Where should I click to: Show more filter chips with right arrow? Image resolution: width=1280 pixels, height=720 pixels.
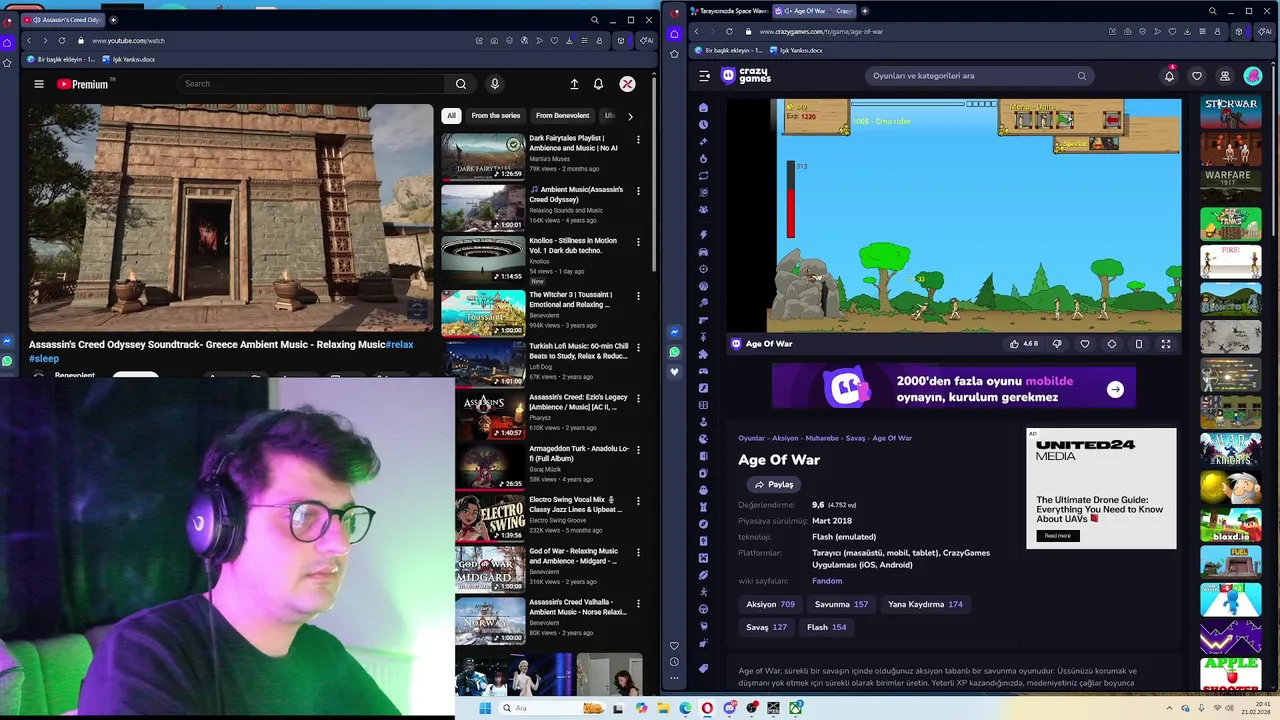[630, 116]
